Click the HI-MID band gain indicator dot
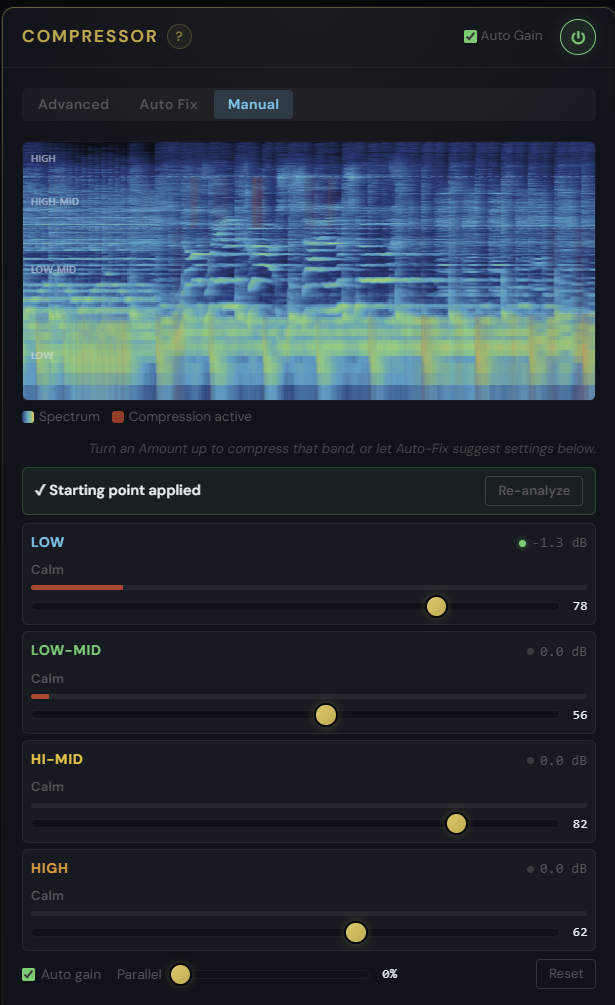This screenshot has height=1005, width=615. click(x=530, y=760)
